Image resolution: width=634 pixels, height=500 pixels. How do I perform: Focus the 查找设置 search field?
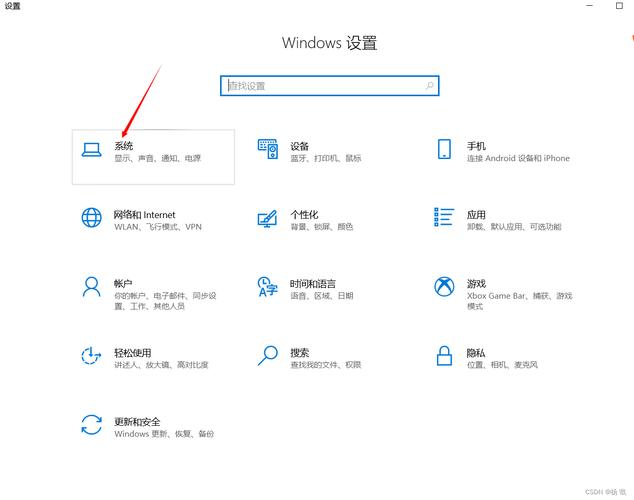pos(330,86)
